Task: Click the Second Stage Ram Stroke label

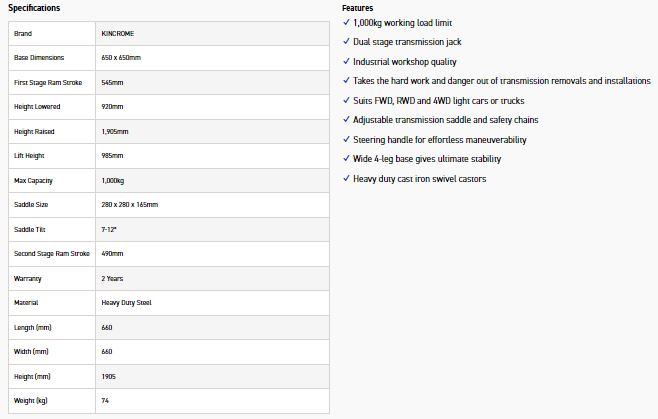Action: [x=52, y=253]
